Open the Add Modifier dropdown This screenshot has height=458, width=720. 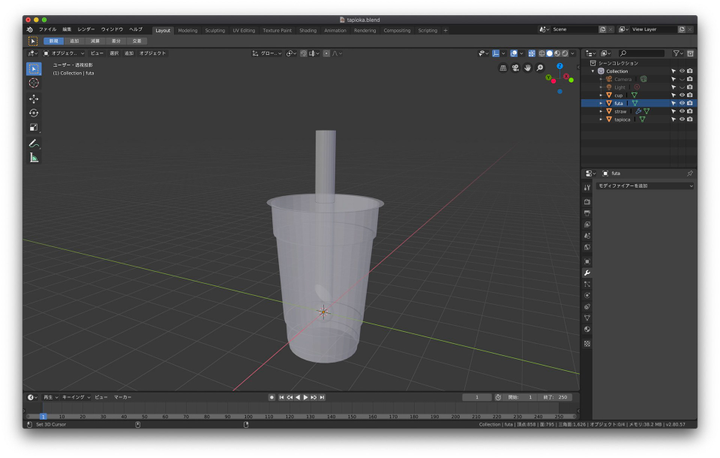643,186
